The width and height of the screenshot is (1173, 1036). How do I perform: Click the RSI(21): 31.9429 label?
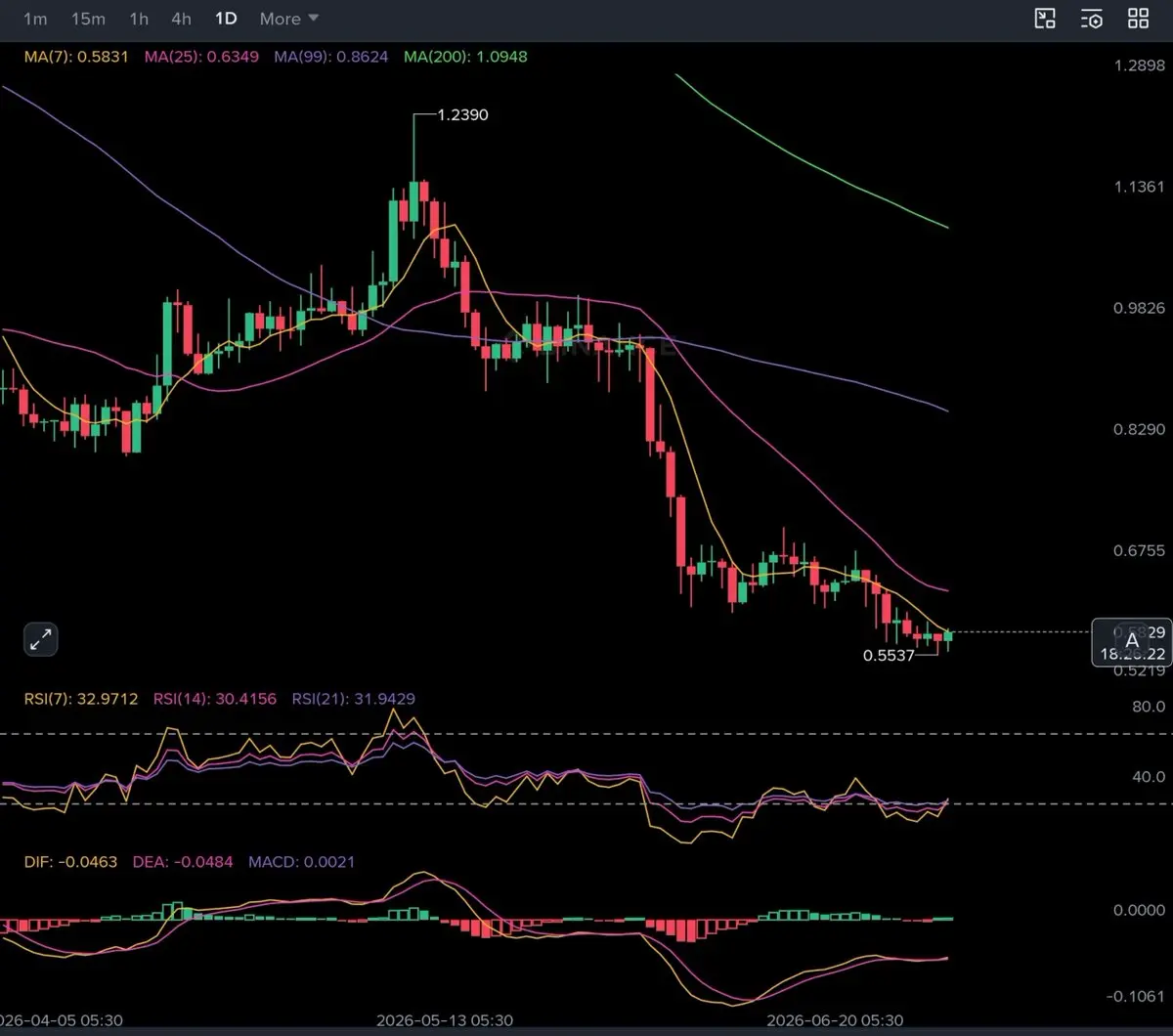tap(353, 699)
